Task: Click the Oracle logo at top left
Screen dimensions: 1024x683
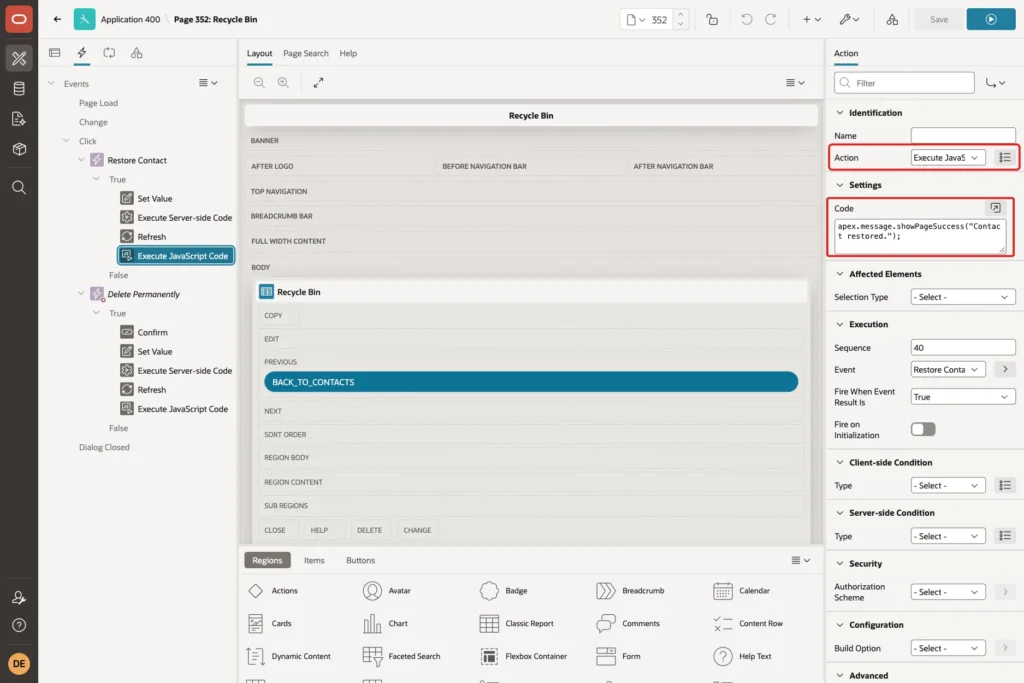Action: click(x=19, y=19)
